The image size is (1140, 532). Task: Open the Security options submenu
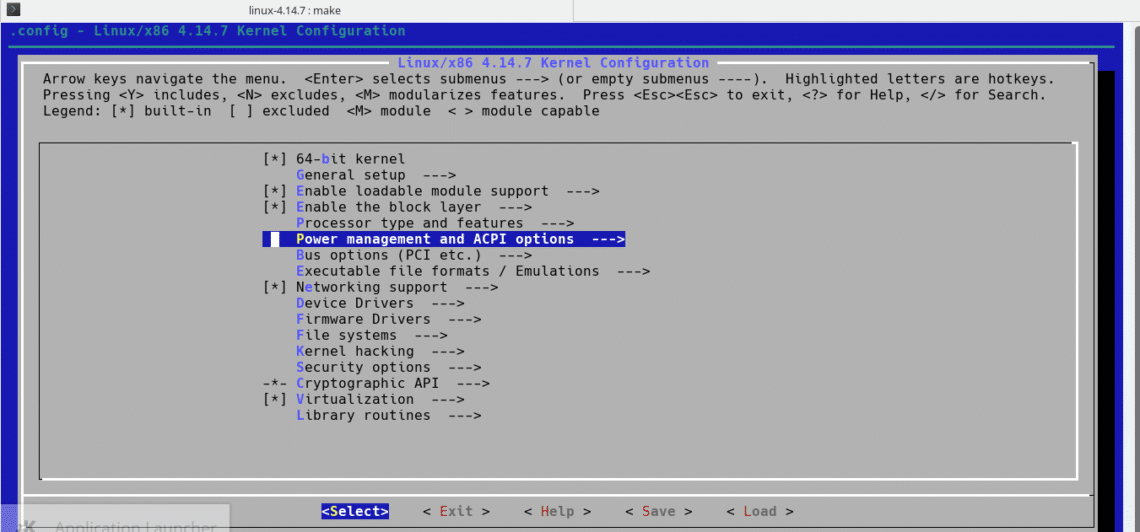click(x=389, y=368)
